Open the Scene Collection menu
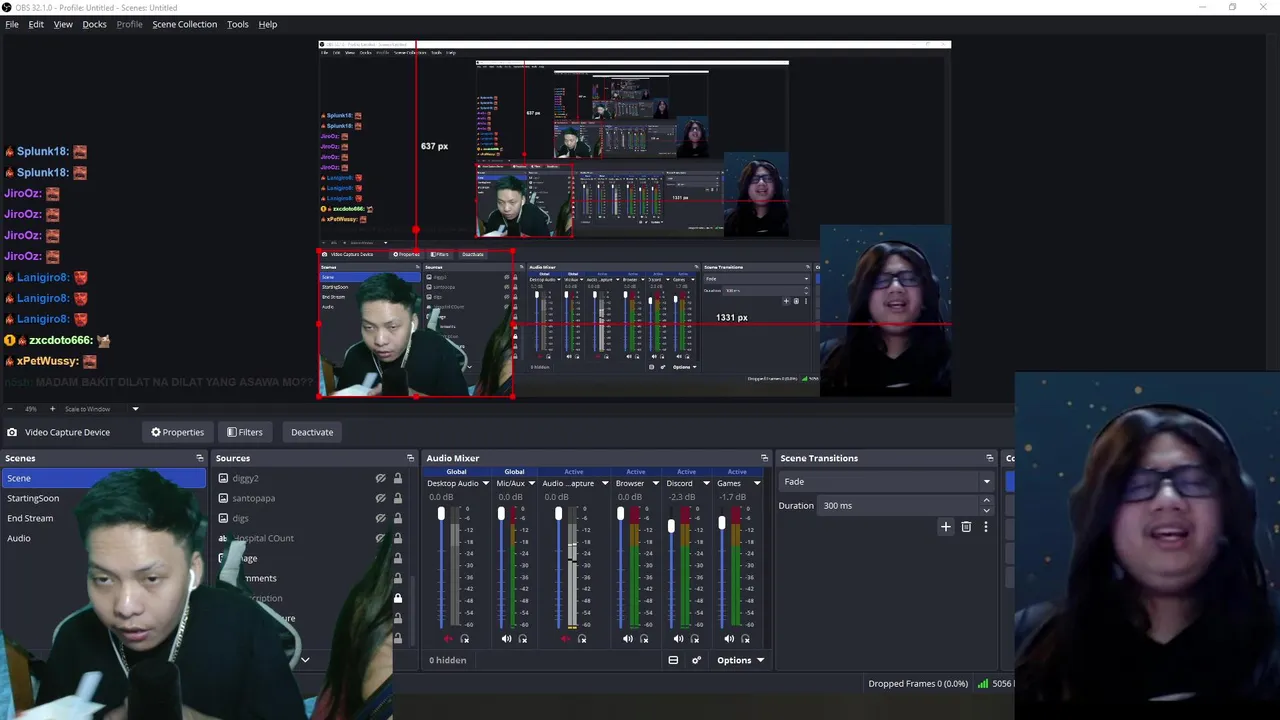The image size is (1280, 720). pos(184,24)
